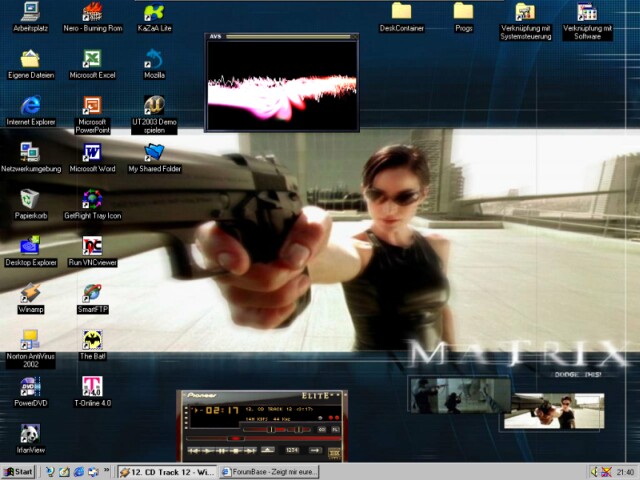Switch to ForumBase browser taskbar button

(269, 472)
